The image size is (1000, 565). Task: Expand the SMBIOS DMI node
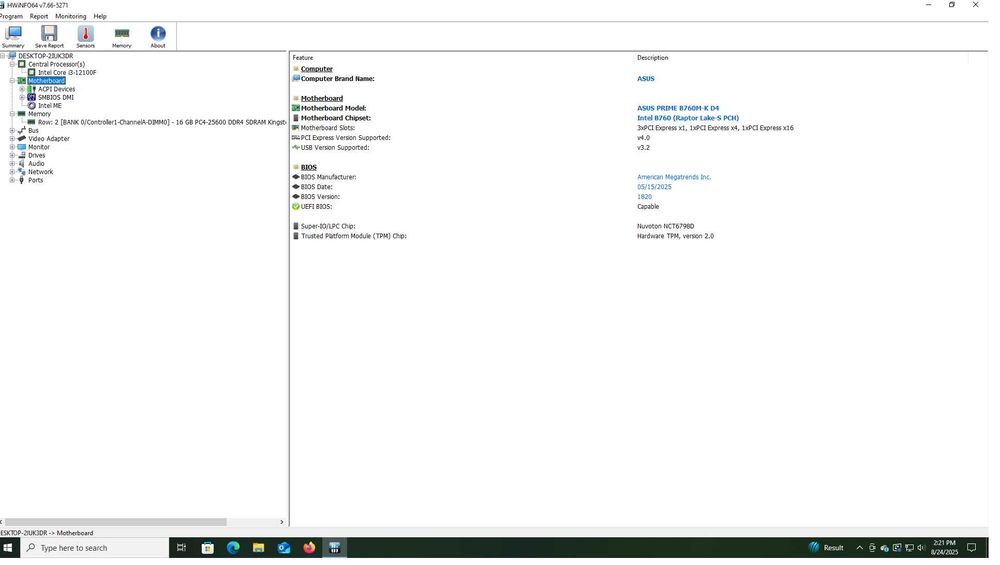(x=22, y=98)
